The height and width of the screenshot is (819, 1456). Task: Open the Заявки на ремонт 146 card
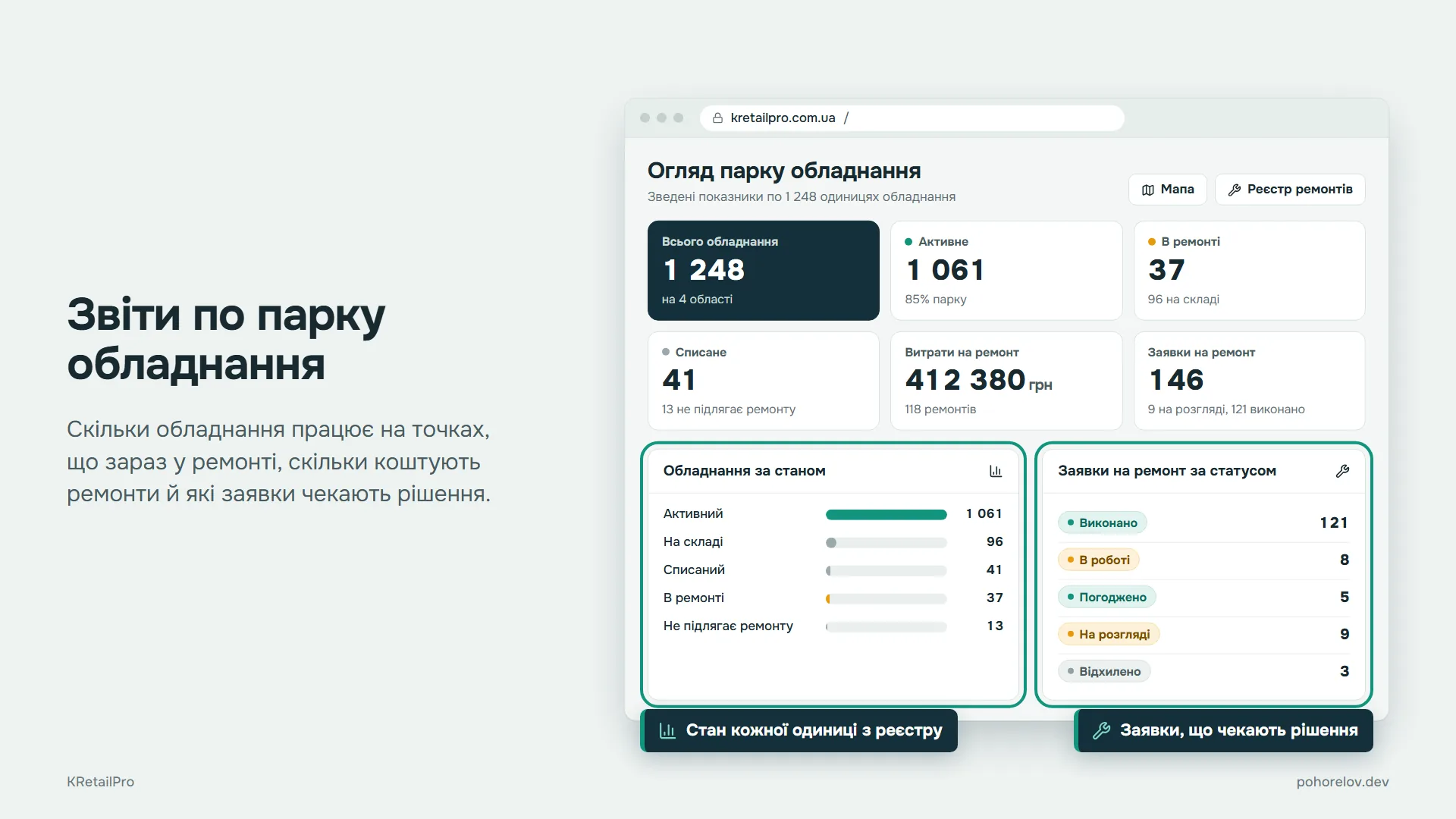tap(1250, 381)
